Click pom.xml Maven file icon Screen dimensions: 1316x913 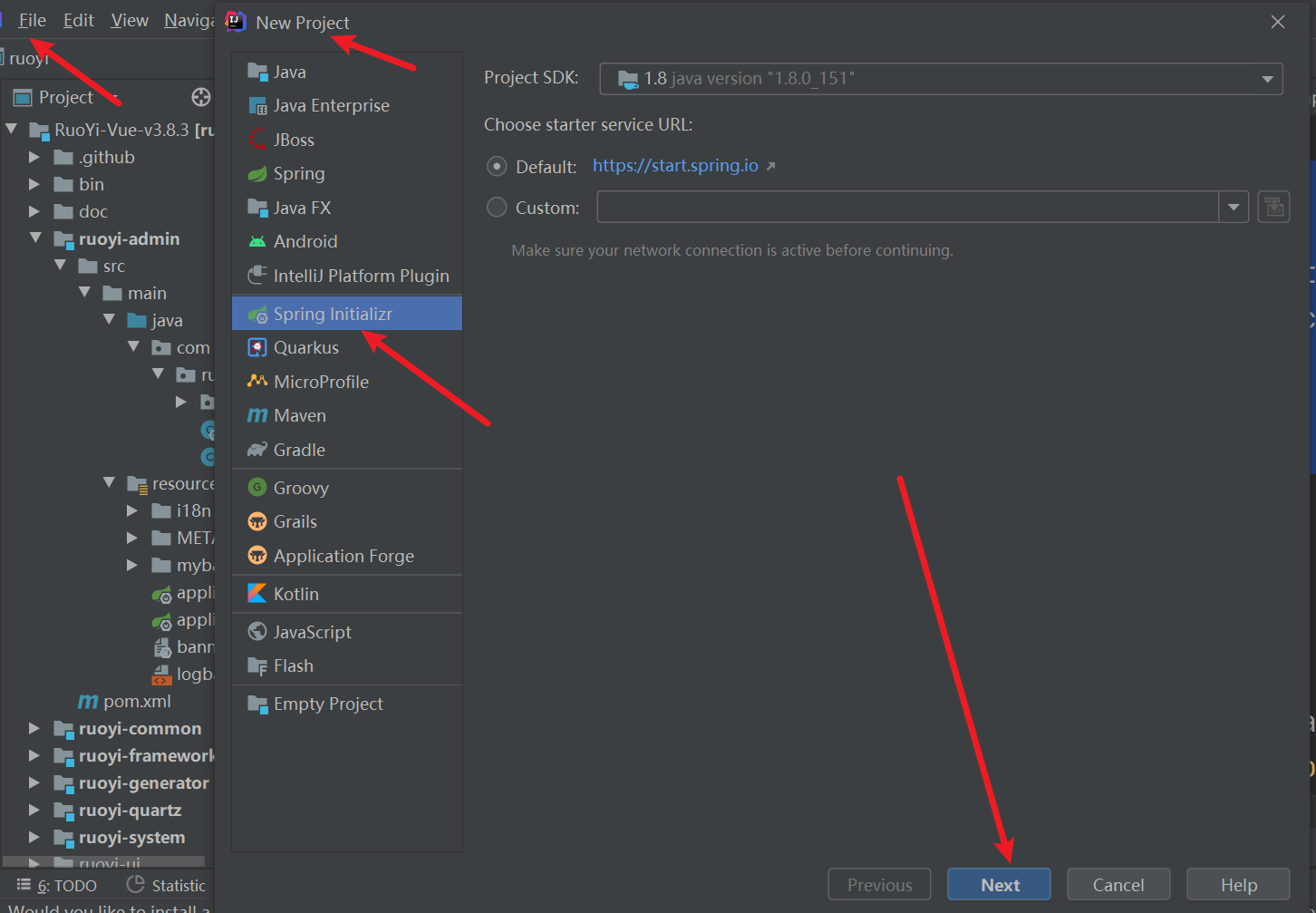tap(88, 702)
